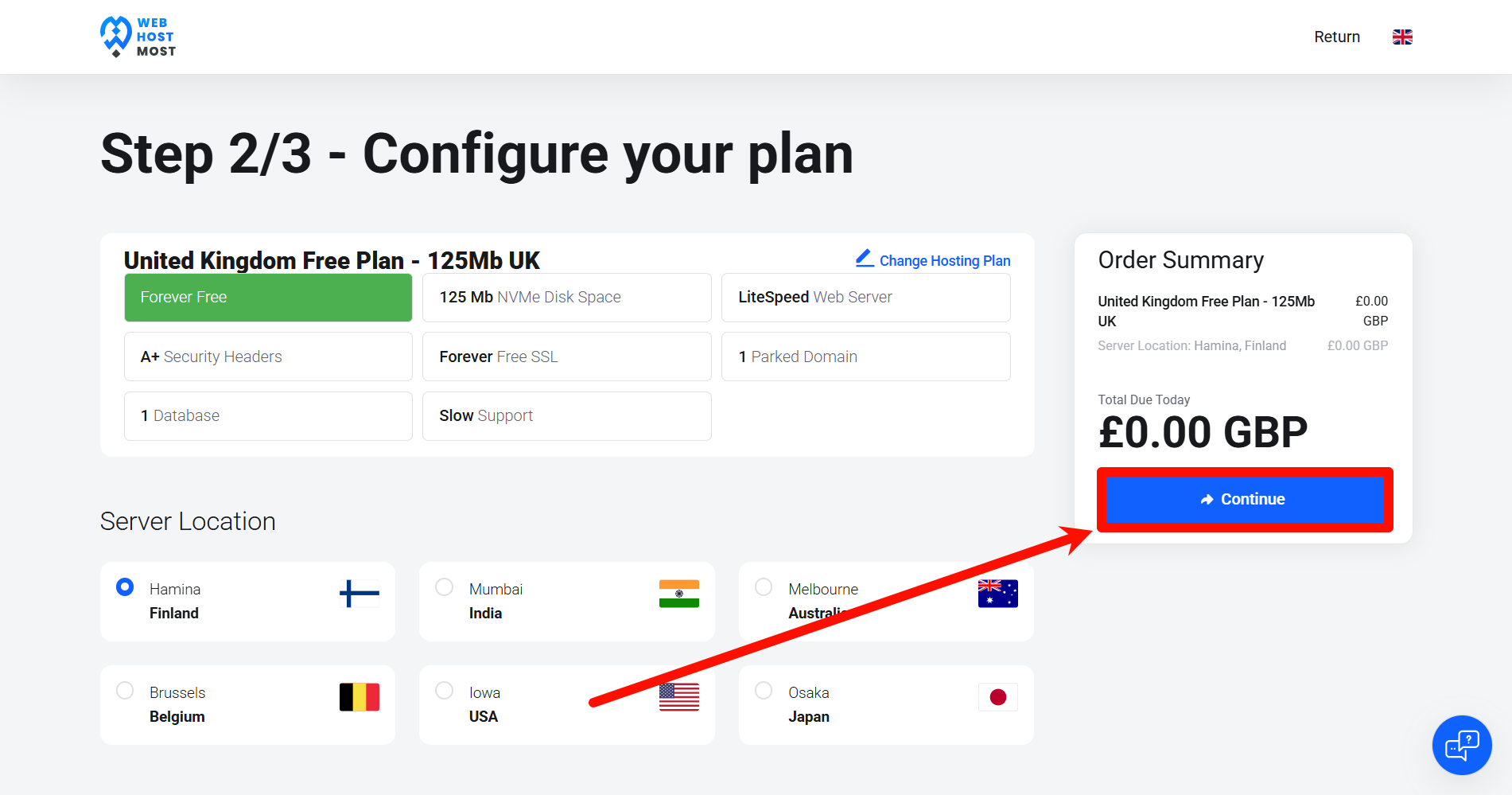Screen dimensions: 1512x795
Task: Click the India flag icon
Action: point(679,594)
